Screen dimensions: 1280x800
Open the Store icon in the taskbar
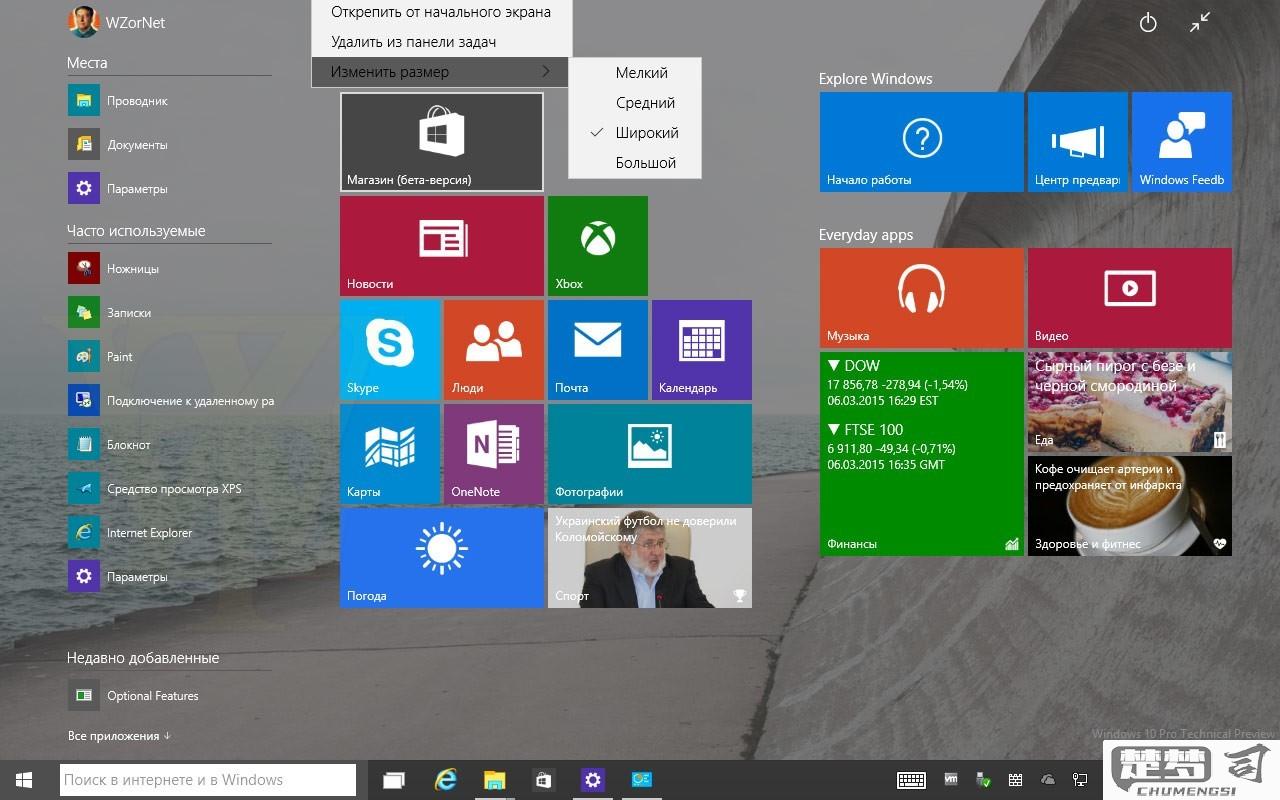coord(543,780)
